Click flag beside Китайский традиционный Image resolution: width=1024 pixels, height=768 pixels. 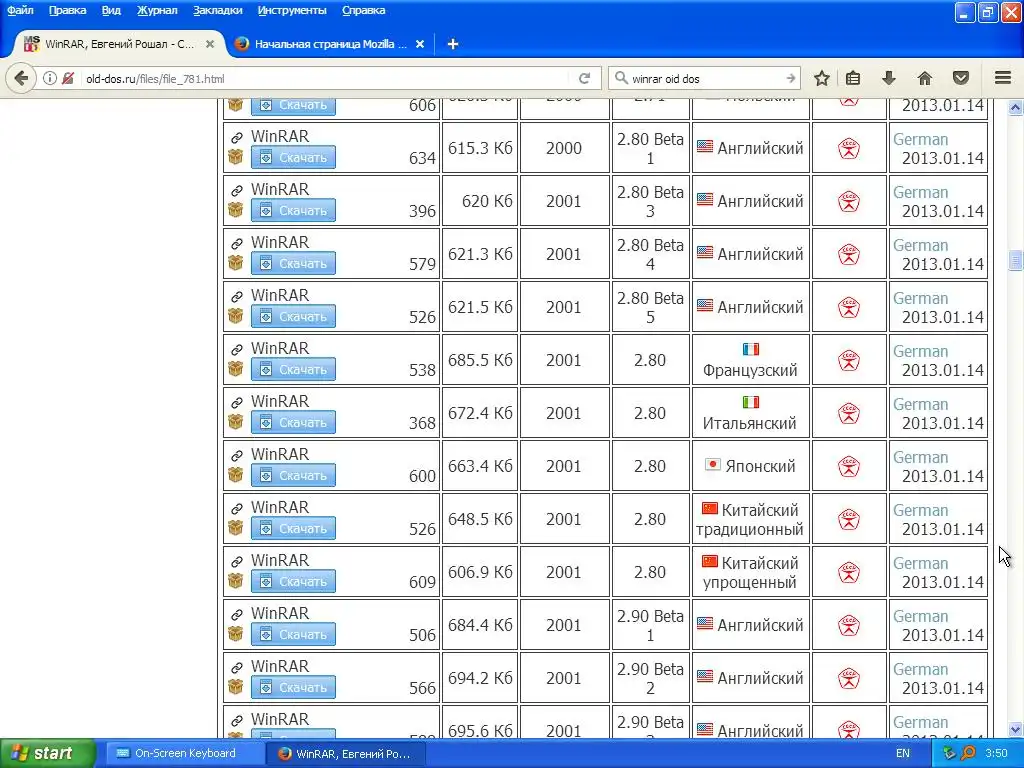coord(710,508)
